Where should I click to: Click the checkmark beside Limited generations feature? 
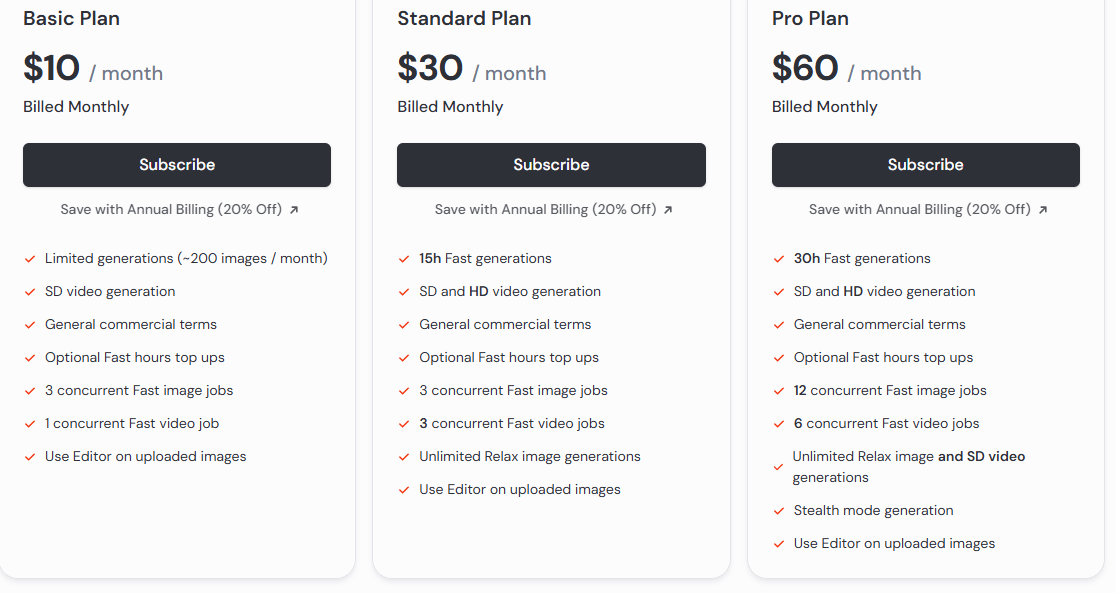tap(29, 258)
